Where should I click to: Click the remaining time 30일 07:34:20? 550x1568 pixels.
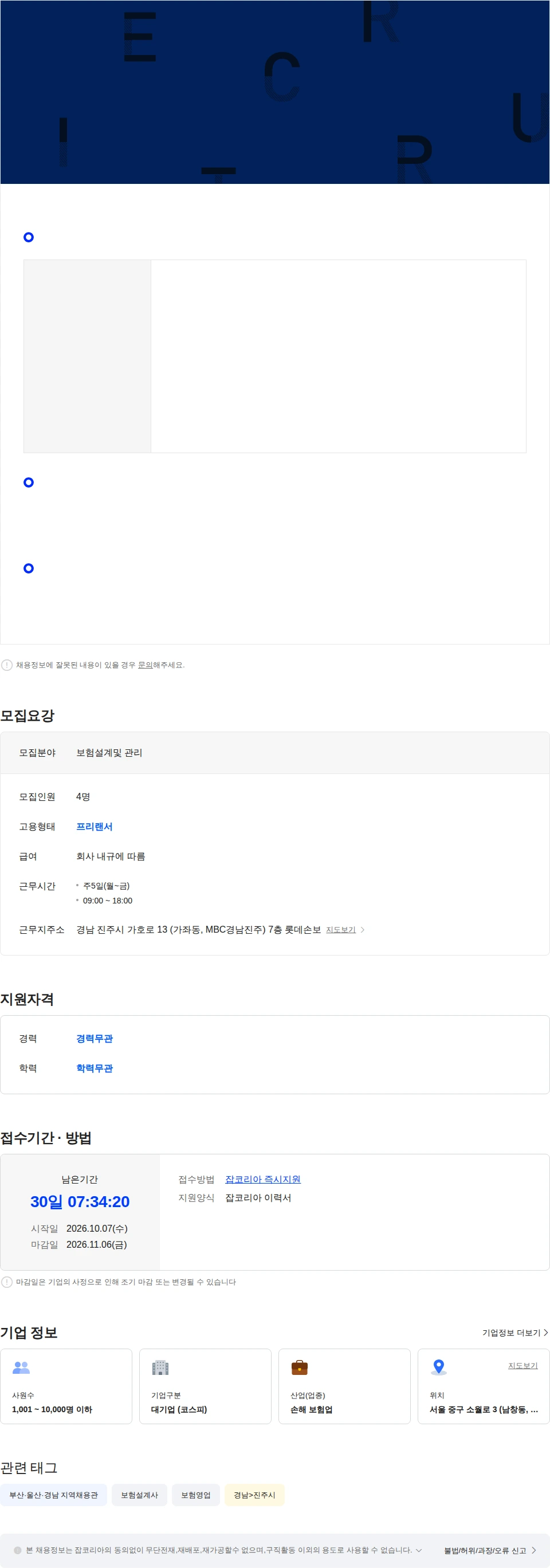pos(80,1201)
